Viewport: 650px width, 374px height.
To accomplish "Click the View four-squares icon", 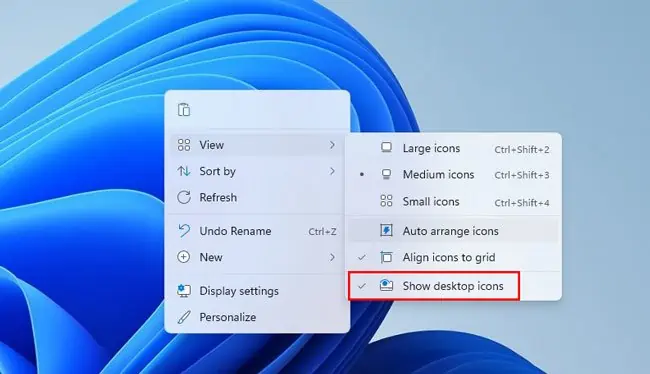I will (184, 145).
